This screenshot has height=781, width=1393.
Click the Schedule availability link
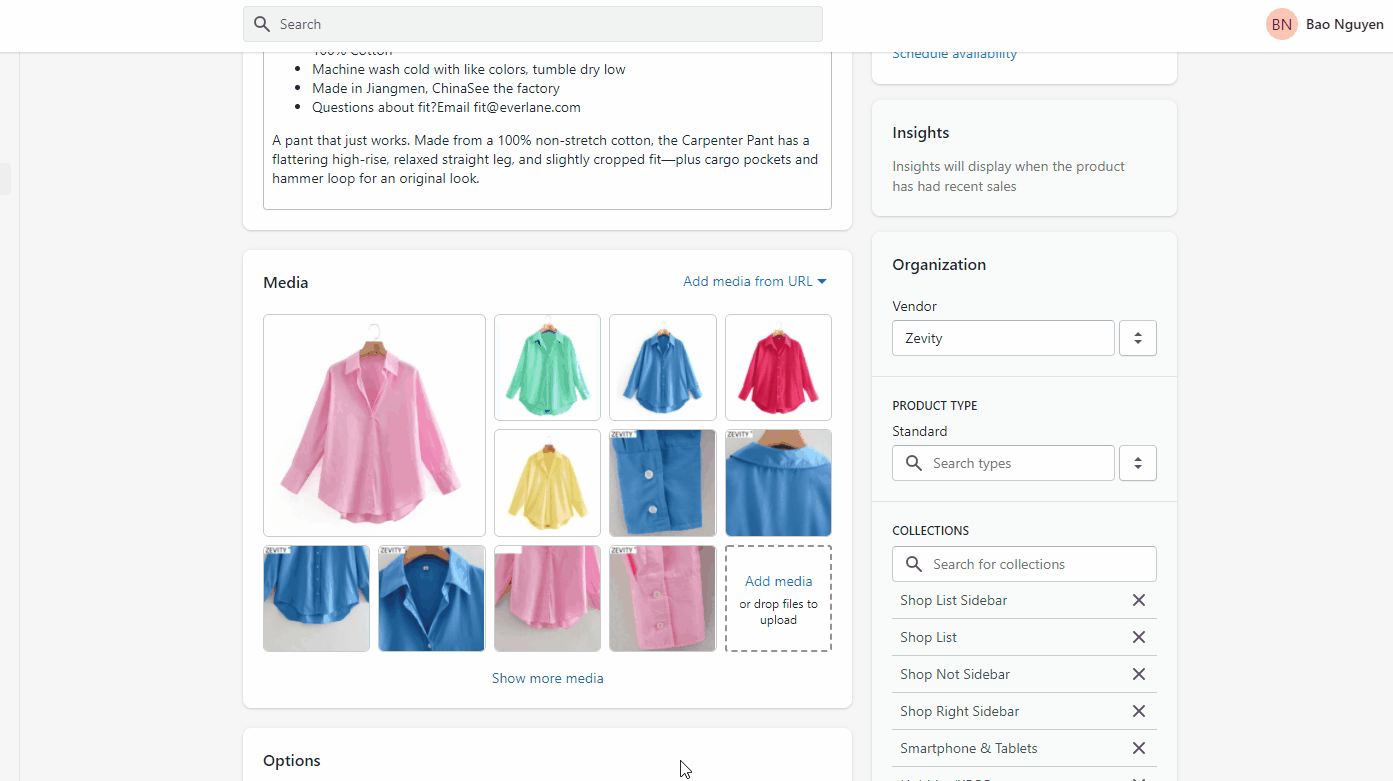click(x=954, y=54)
